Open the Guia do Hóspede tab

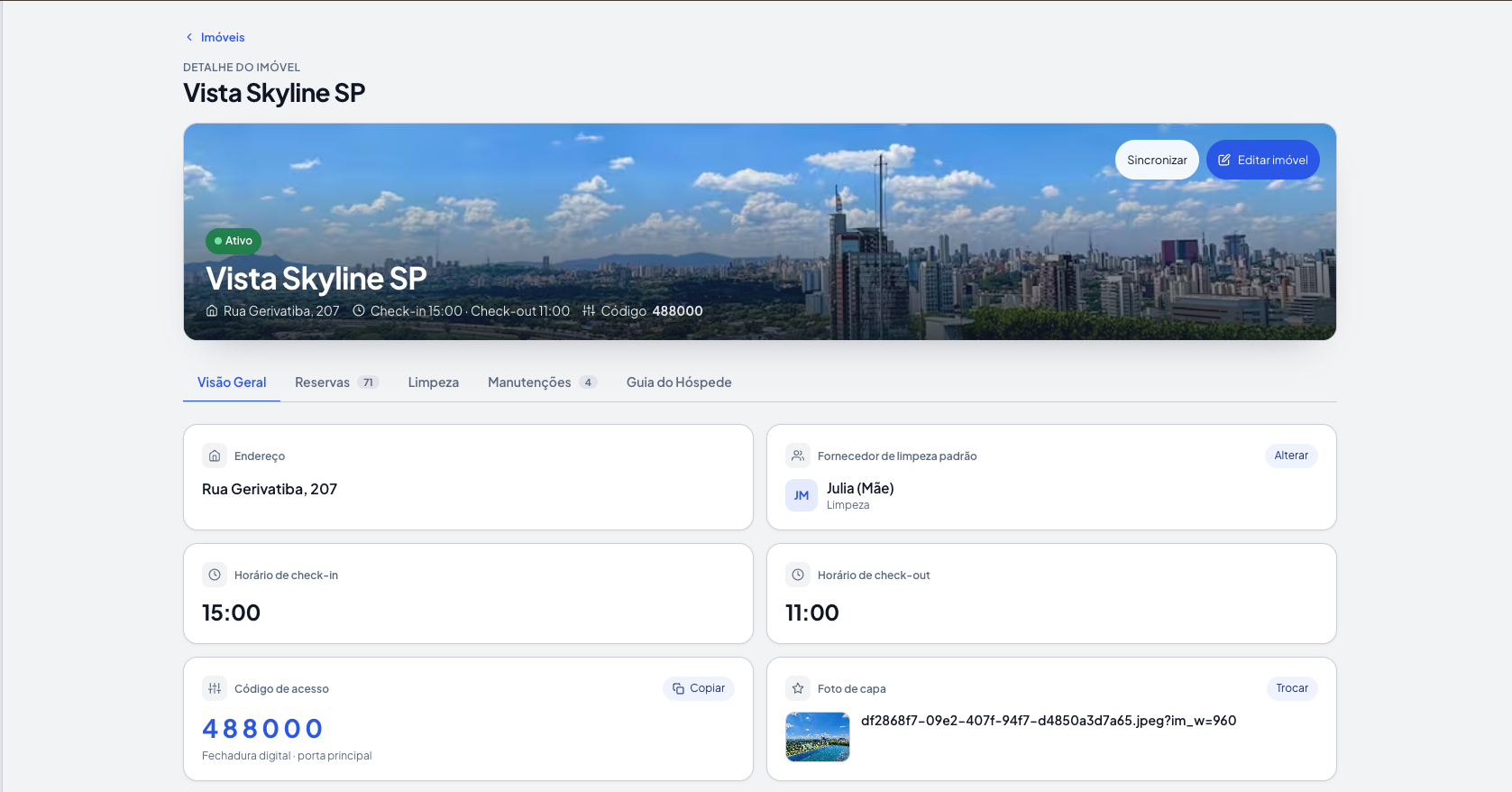679,382
